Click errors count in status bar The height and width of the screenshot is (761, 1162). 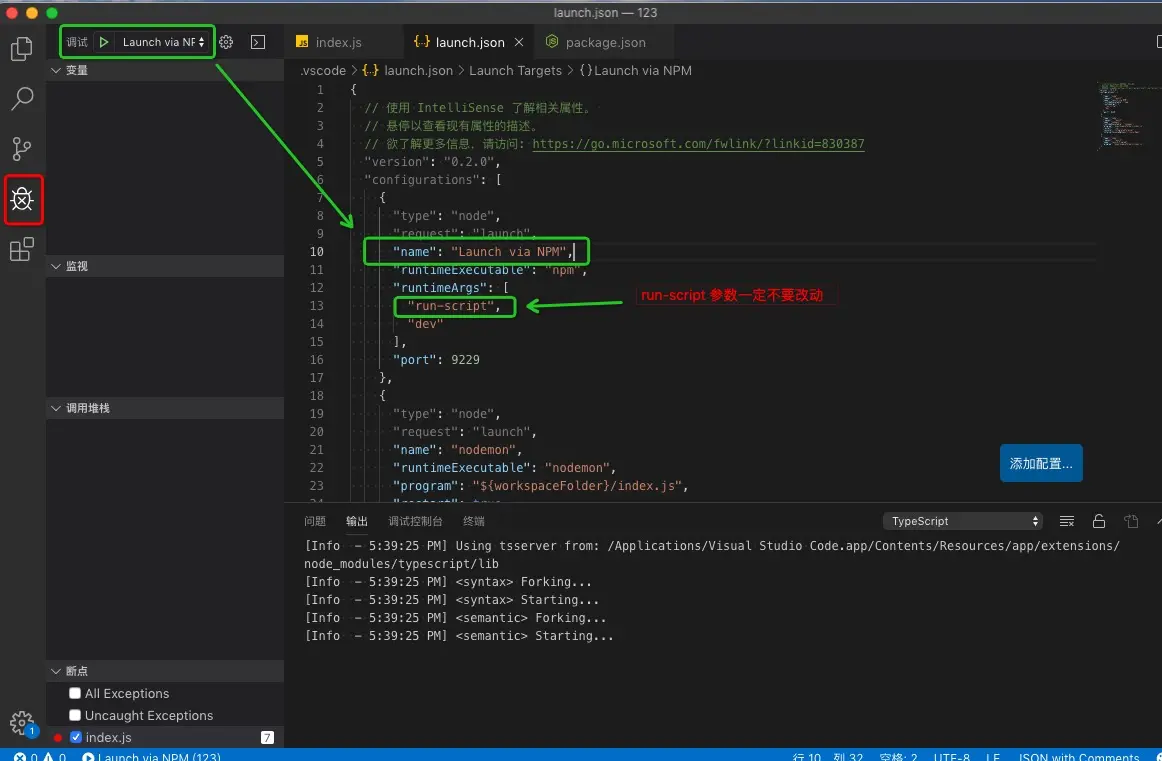click(x=27, y=757)
